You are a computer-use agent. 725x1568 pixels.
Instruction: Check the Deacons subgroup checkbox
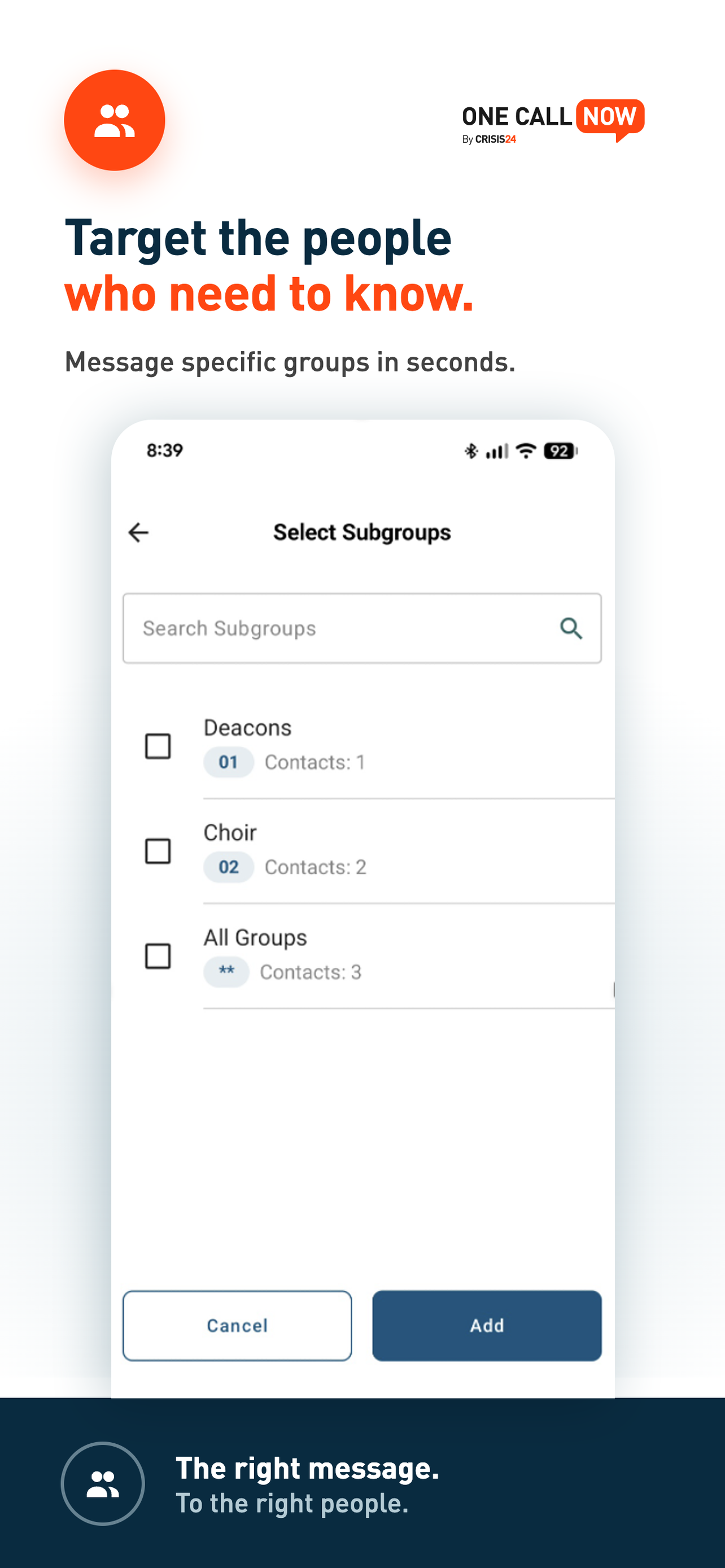tap(158, 746)
